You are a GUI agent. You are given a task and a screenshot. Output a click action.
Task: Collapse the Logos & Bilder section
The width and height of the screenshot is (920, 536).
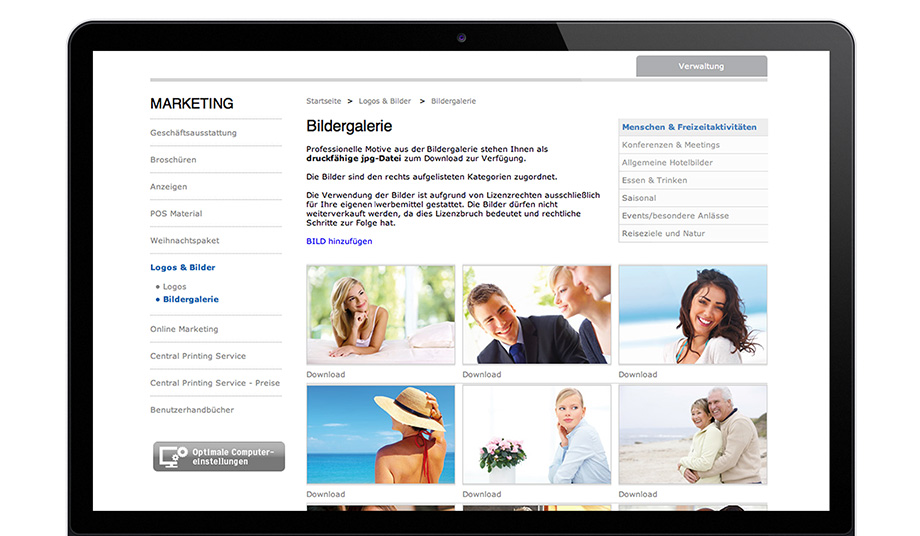(182, 268)
